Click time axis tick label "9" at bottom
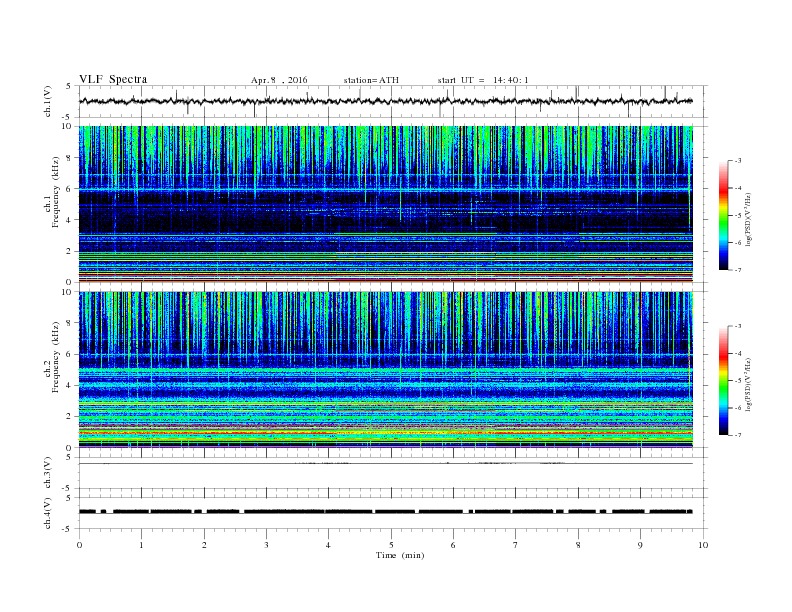Image resolution: width=792 pixels, height=612 pixels. pyautogui.click(x=640, y=545)
